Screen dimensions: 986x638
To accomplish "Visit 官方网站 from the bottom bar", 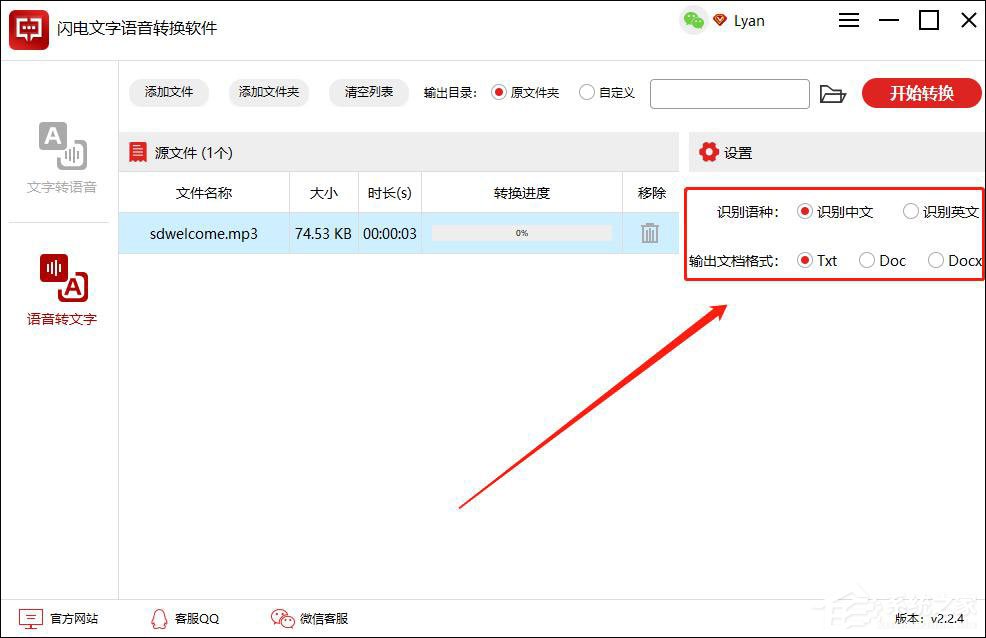I will click(x=62, y=618).
